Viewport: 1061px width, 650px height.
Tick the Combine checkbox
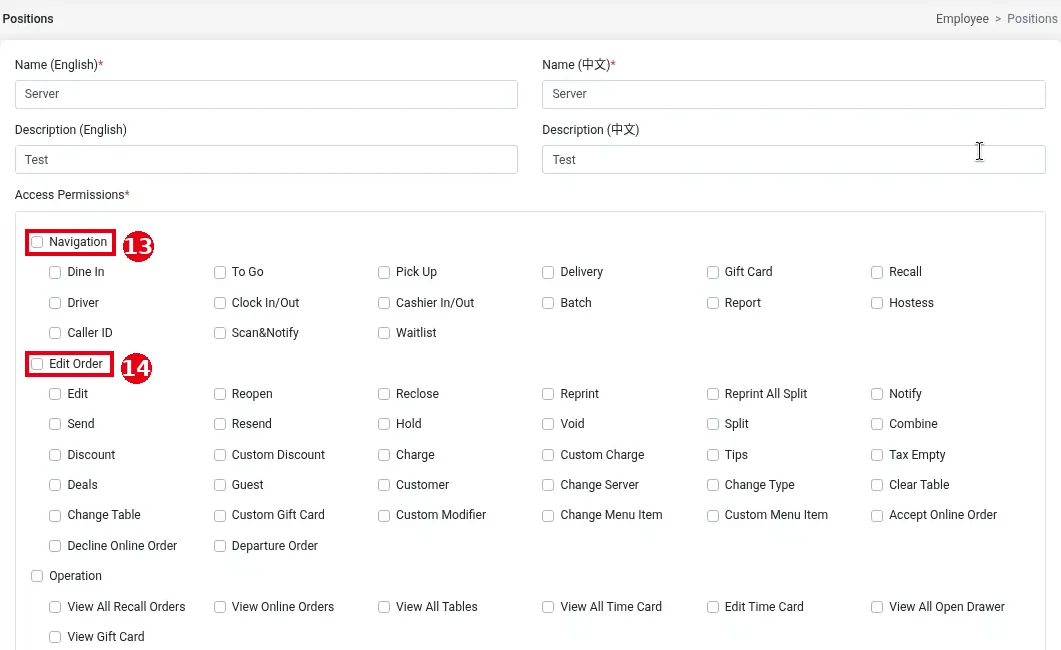(x=877, y=424)
